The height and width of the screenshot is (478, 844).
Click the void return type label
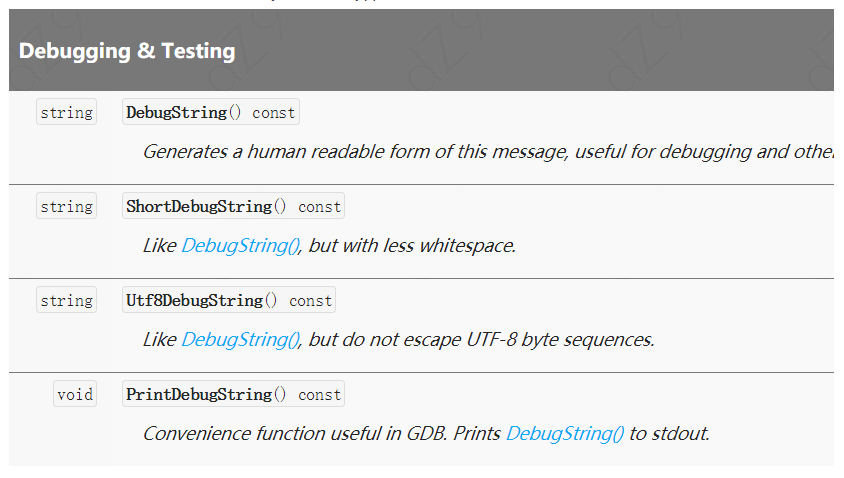pos(75,394)
